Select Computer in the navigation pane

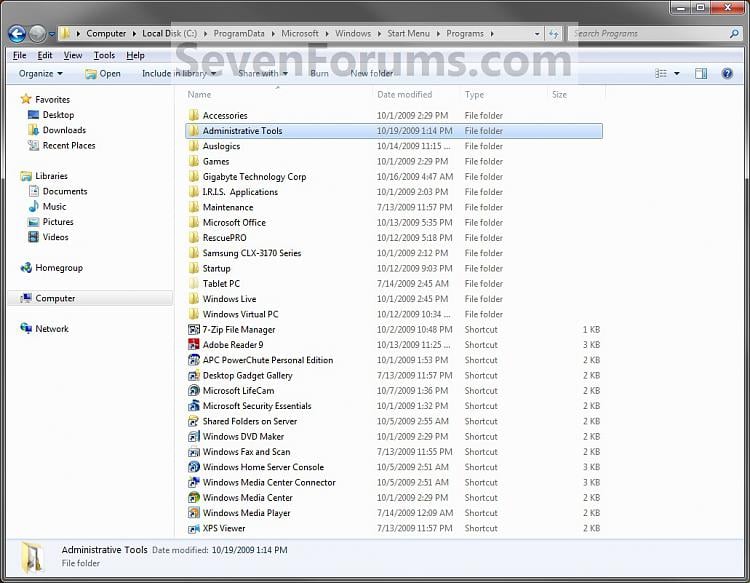pos(55,298)
